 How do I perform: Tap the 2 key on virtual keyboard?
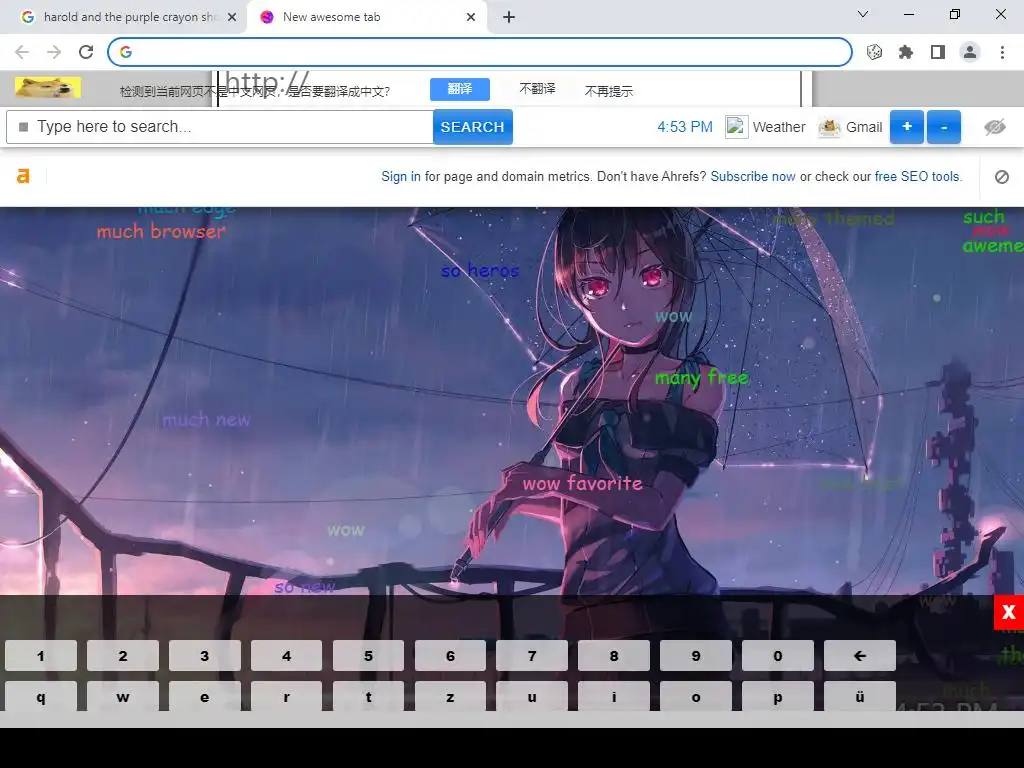[123, 656]
